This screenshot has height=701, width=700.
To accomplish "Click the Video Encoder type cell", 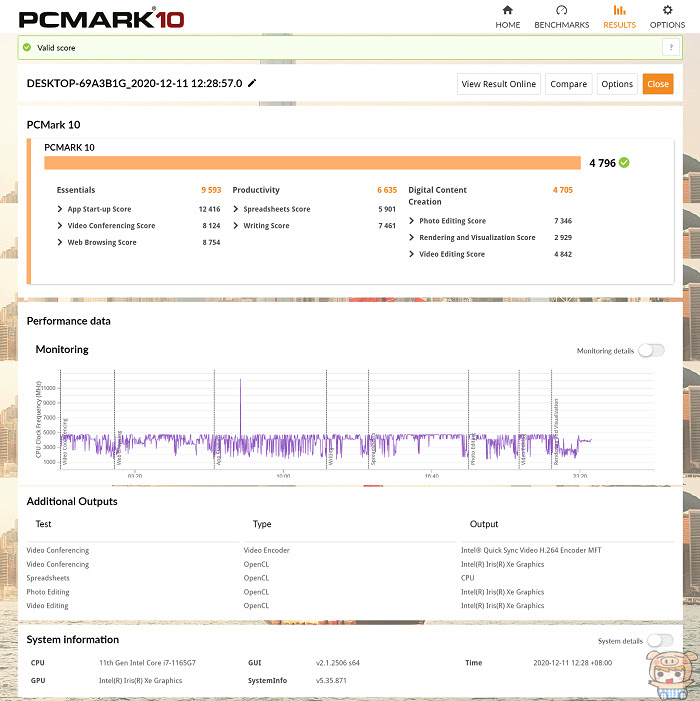I will point(266,550).
